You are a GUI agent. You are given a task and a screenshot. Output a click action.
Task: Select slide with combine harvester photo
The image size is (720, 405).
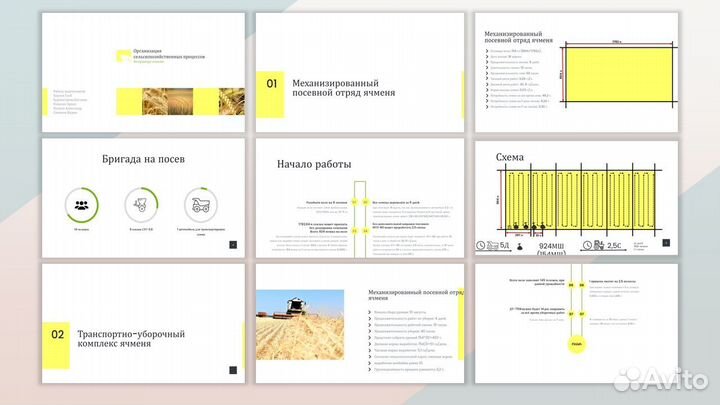coord(360,323)
